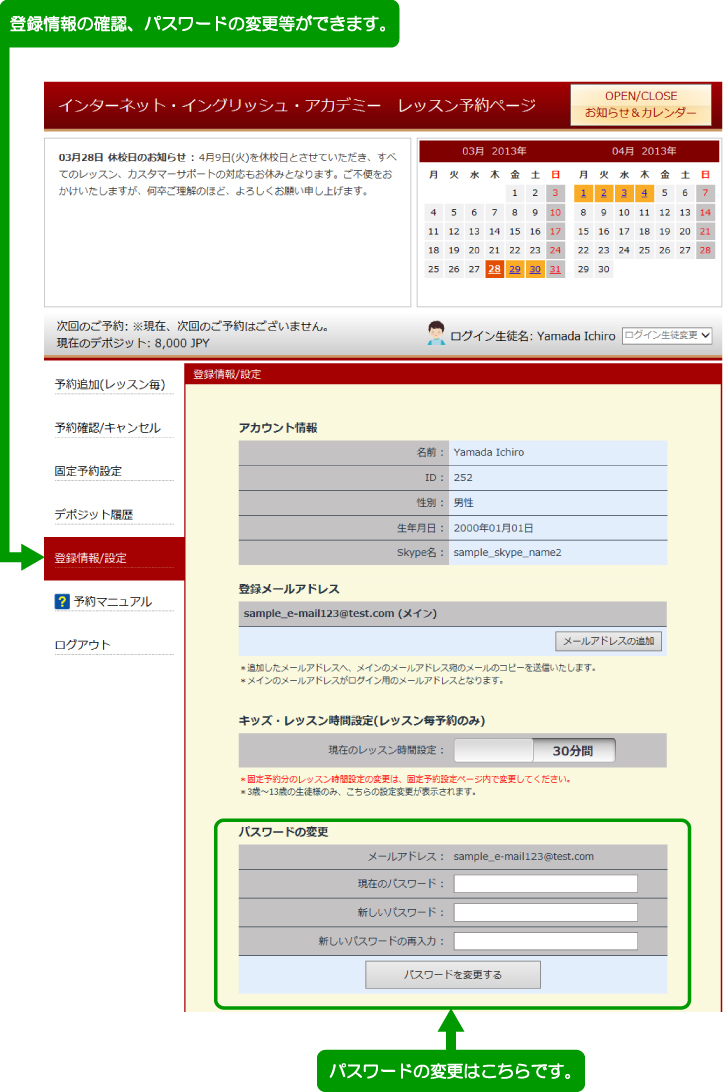Click the ID value 252
This screenshot has height=1092, width=724.
463,477
